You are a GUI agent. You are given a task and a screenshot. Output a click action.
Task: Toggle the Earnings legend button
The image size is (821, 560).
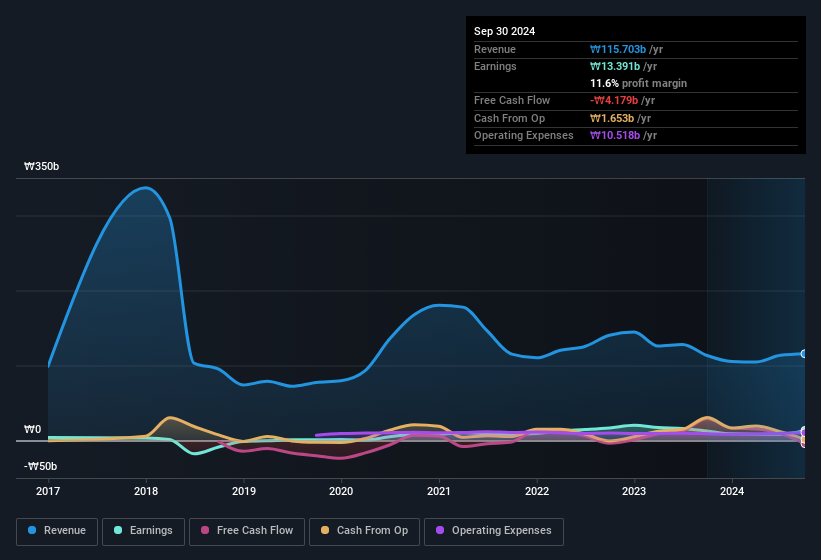[143, 531]
